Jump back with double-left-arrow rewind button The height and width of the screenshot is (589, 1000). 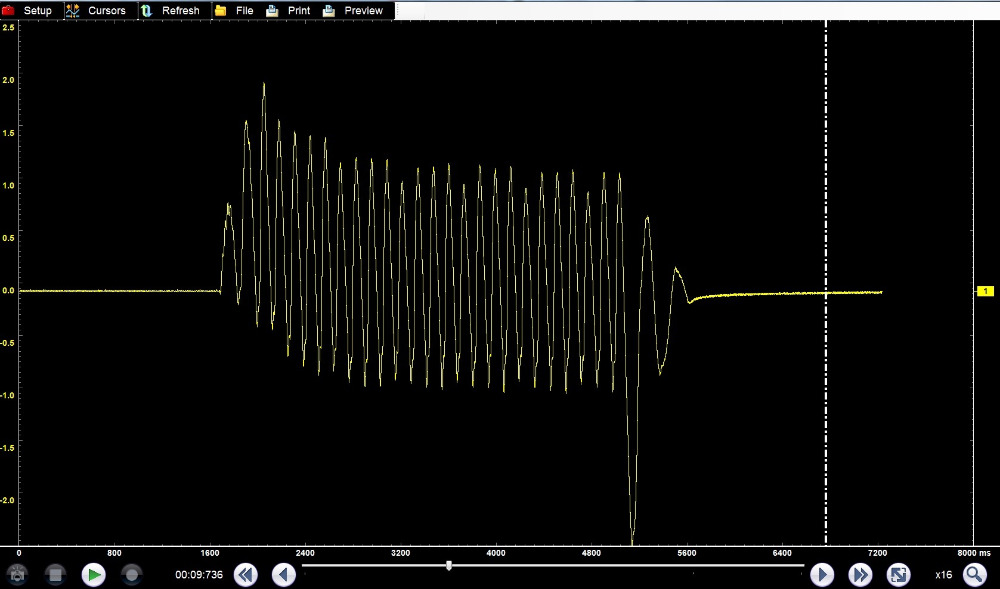245,575
